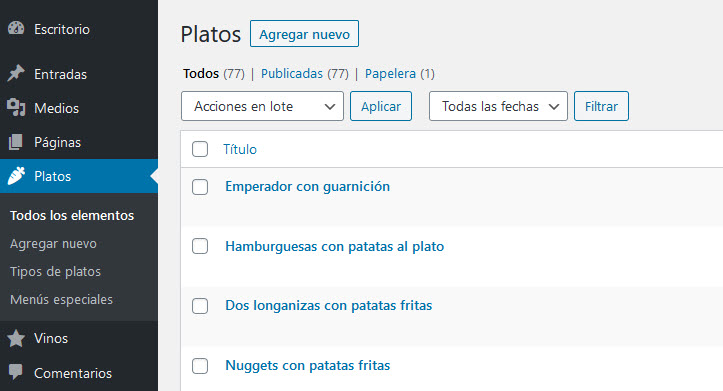Select checkbox for Nuggets con patatas fritas
The width and height of the screenshot is (723, 391).
(200, 366)
